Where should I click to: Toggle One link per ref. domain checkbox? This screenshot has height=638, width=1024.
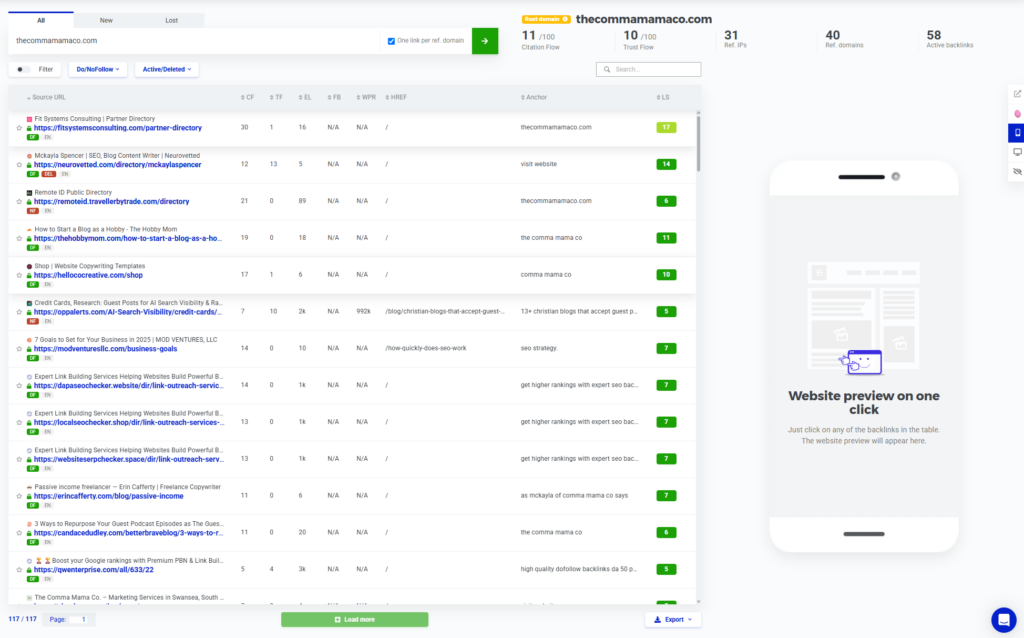click(x=391, y=41)
